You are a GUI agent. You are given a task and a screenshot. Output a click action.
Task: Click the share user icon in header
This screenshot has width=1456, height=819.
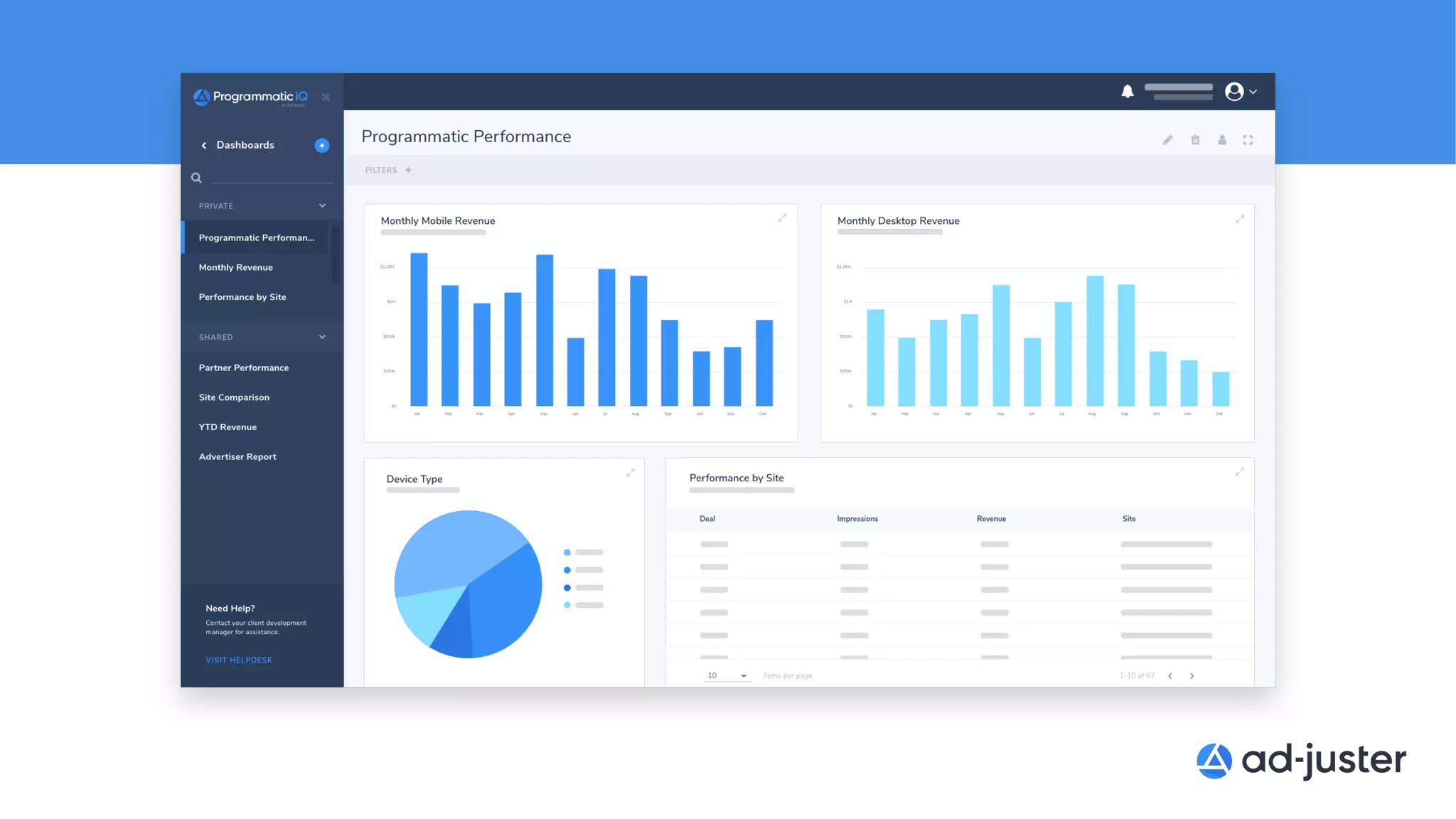[1222, 140]
